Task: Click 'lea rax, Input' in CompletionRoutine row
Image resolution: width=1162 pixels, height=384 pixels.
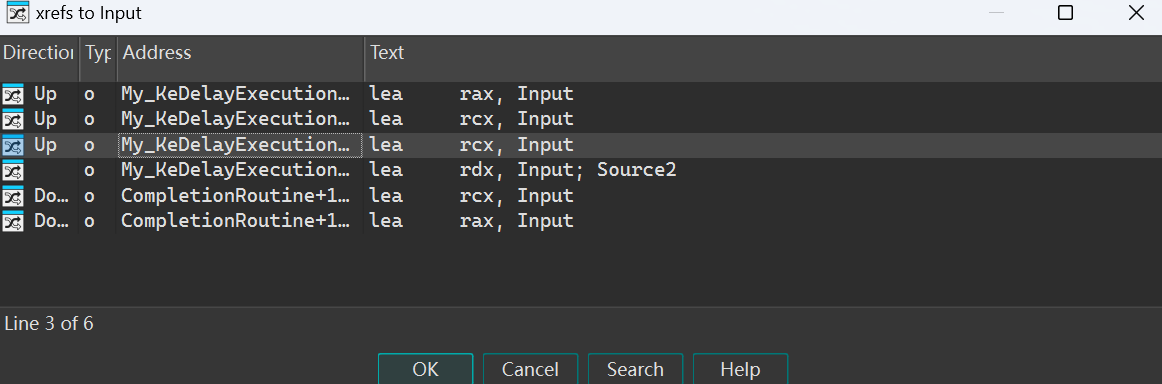Action: (471, 222)
